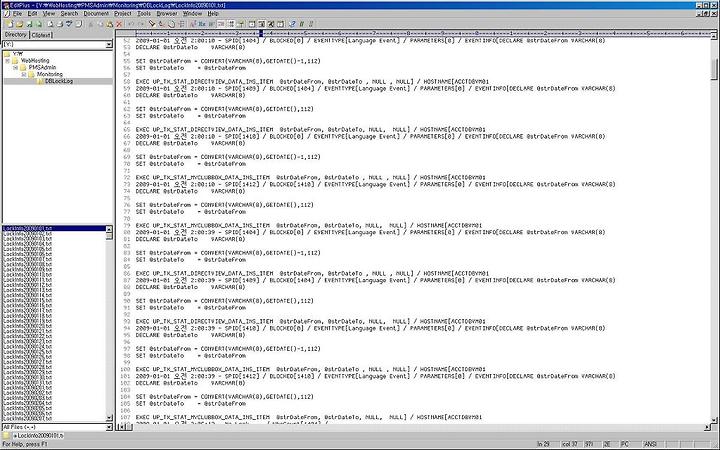Toggle Word Wrap in the toolbar

click(x=212, y=24)
